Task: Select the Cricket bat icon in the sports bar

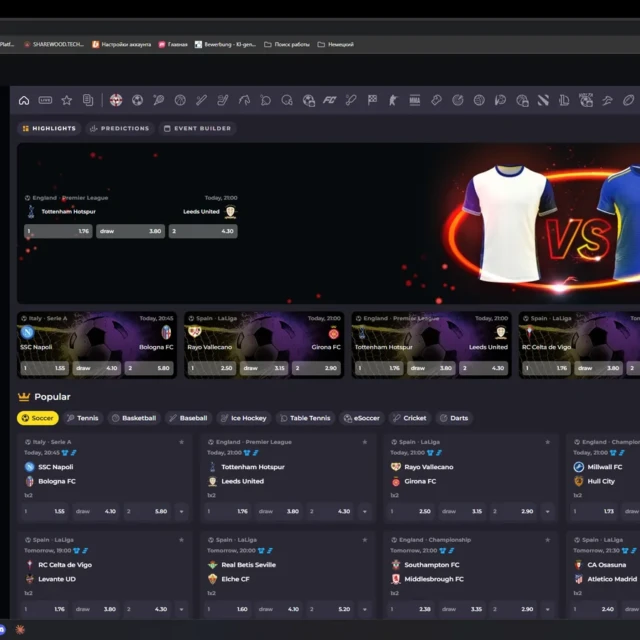Action: (x=351, y=100)
